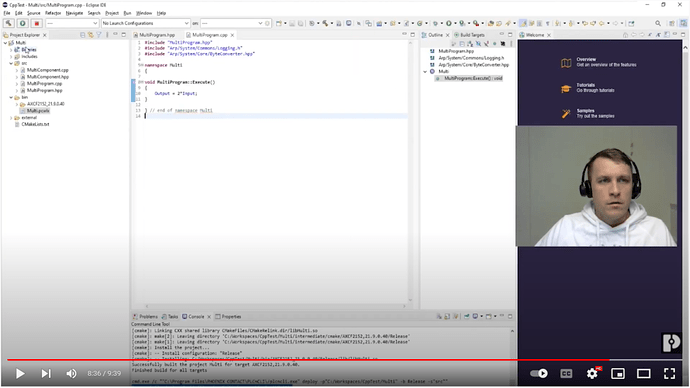
Task: Collapse the src folder
Action: click(x=11, y=63)
